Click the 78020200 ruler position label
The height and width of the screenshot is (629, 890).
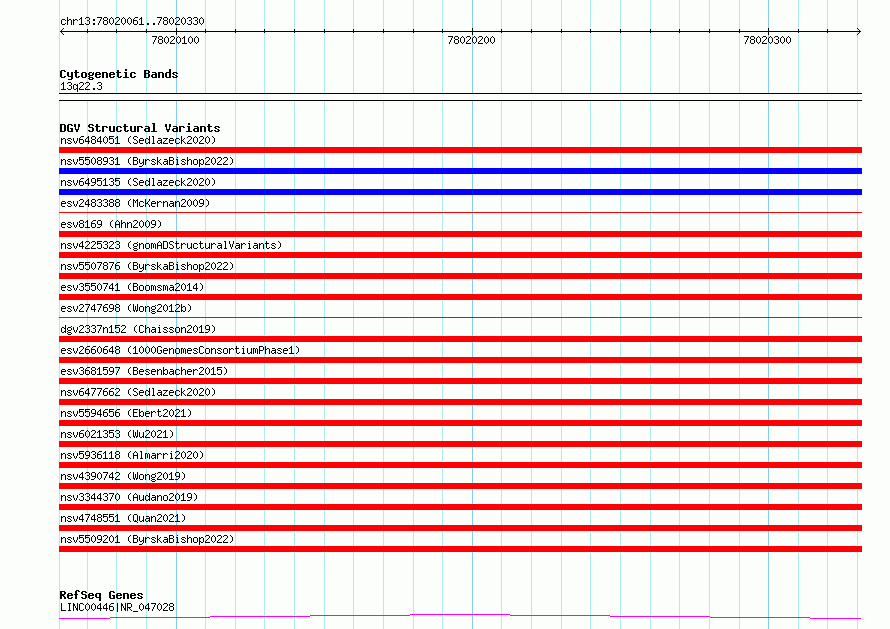coord(471,40)
